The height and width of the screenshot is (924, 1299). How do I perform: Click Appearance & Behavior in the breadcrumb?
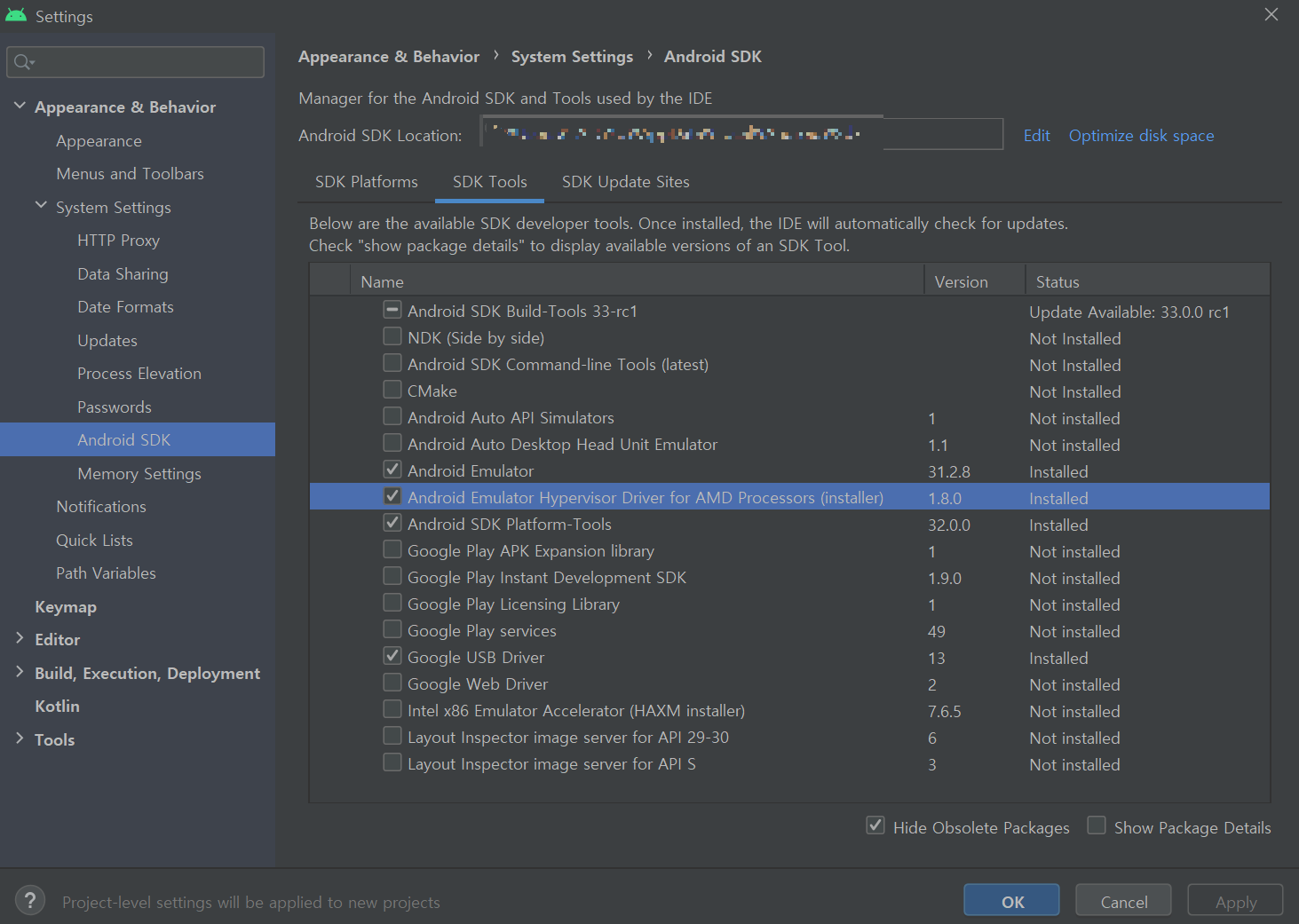pyautogui.click(x=389, y=57)
